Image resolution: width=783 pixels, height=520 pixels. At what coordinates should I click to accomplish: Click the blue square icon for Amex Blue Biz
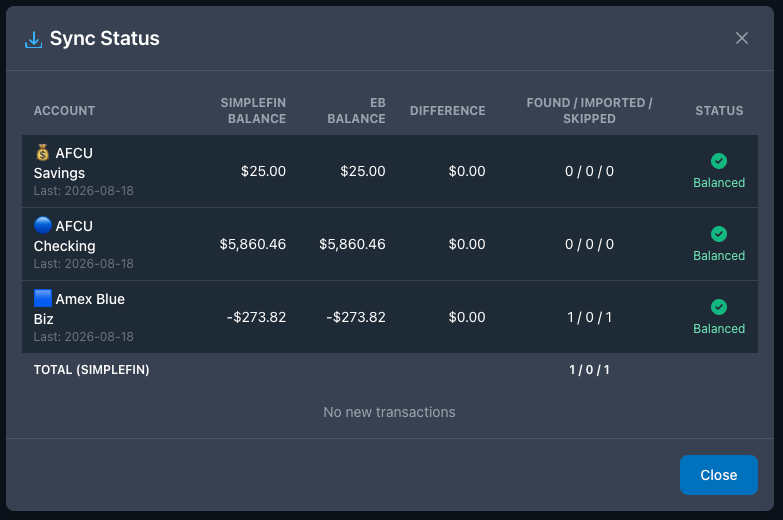tap(42, 298)
